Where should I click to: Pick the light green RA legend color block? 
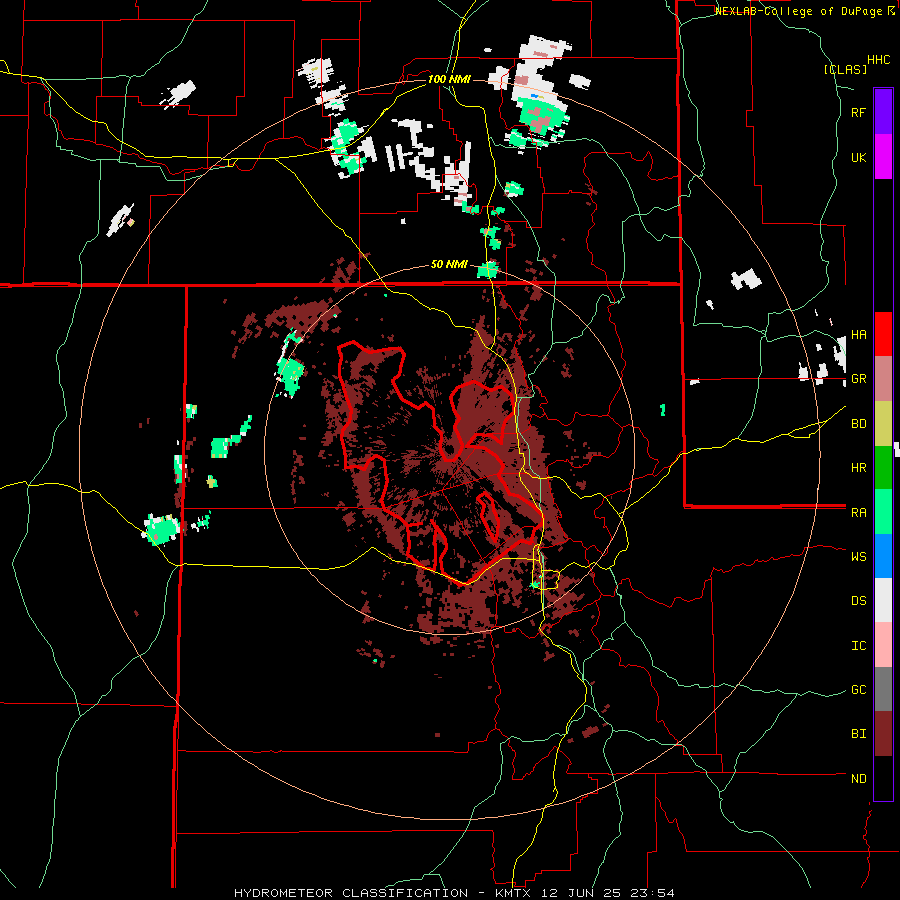point(883,512)
